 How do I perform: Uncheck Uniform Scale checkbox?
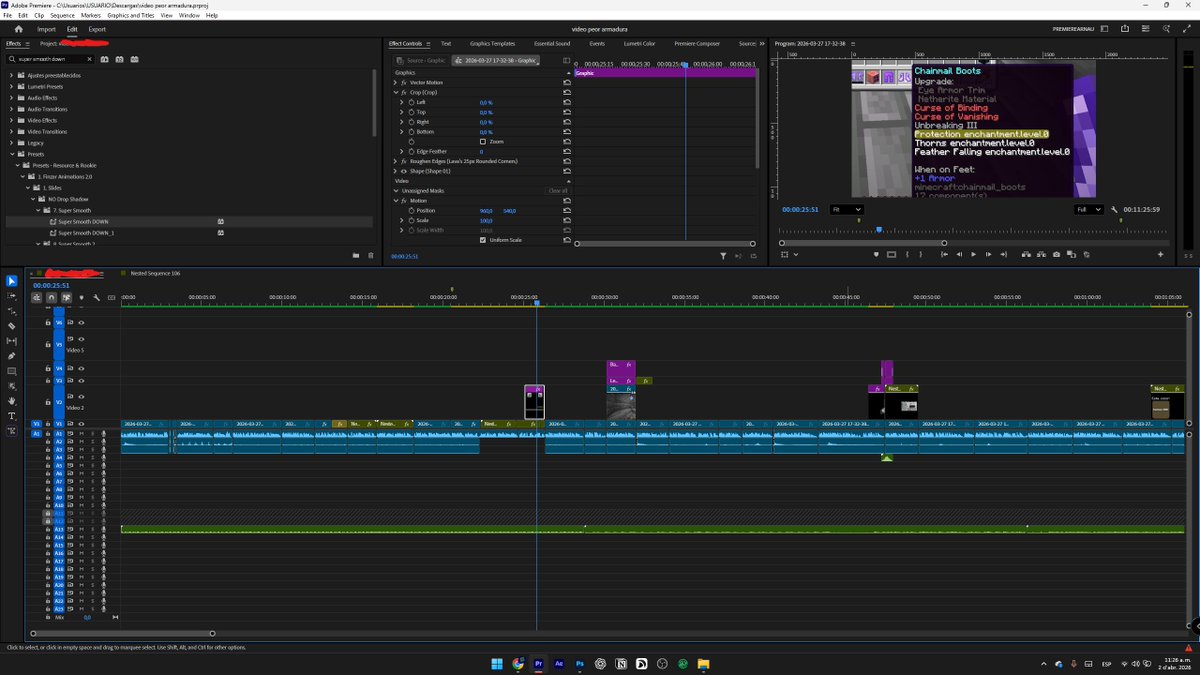(x=483, y=240)
